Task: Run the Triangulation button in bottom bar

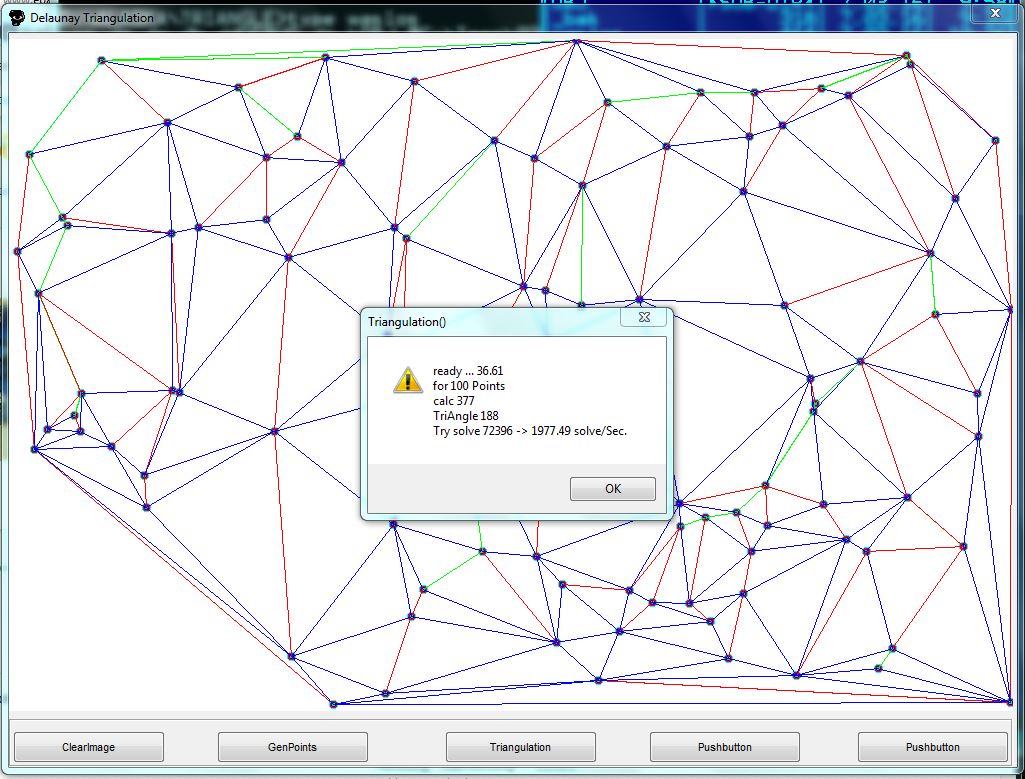Action: point(520,747)
